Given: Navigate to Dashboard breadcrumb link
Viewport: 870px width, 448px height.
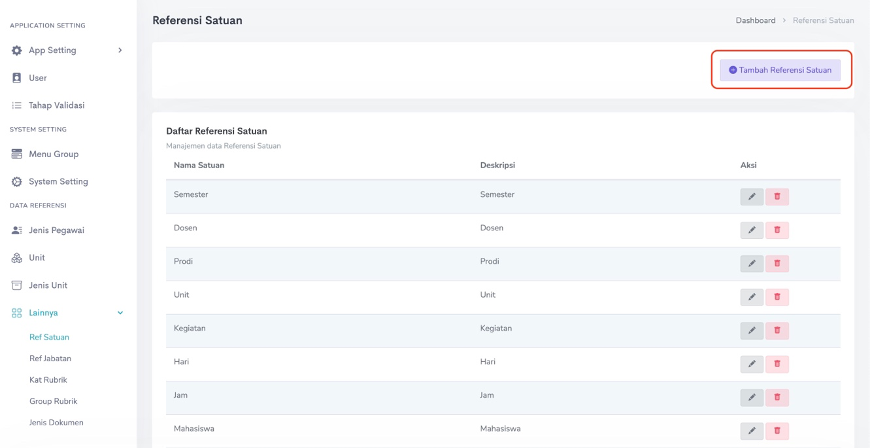Looking at the screenshot, I should [x=755, y=20].
